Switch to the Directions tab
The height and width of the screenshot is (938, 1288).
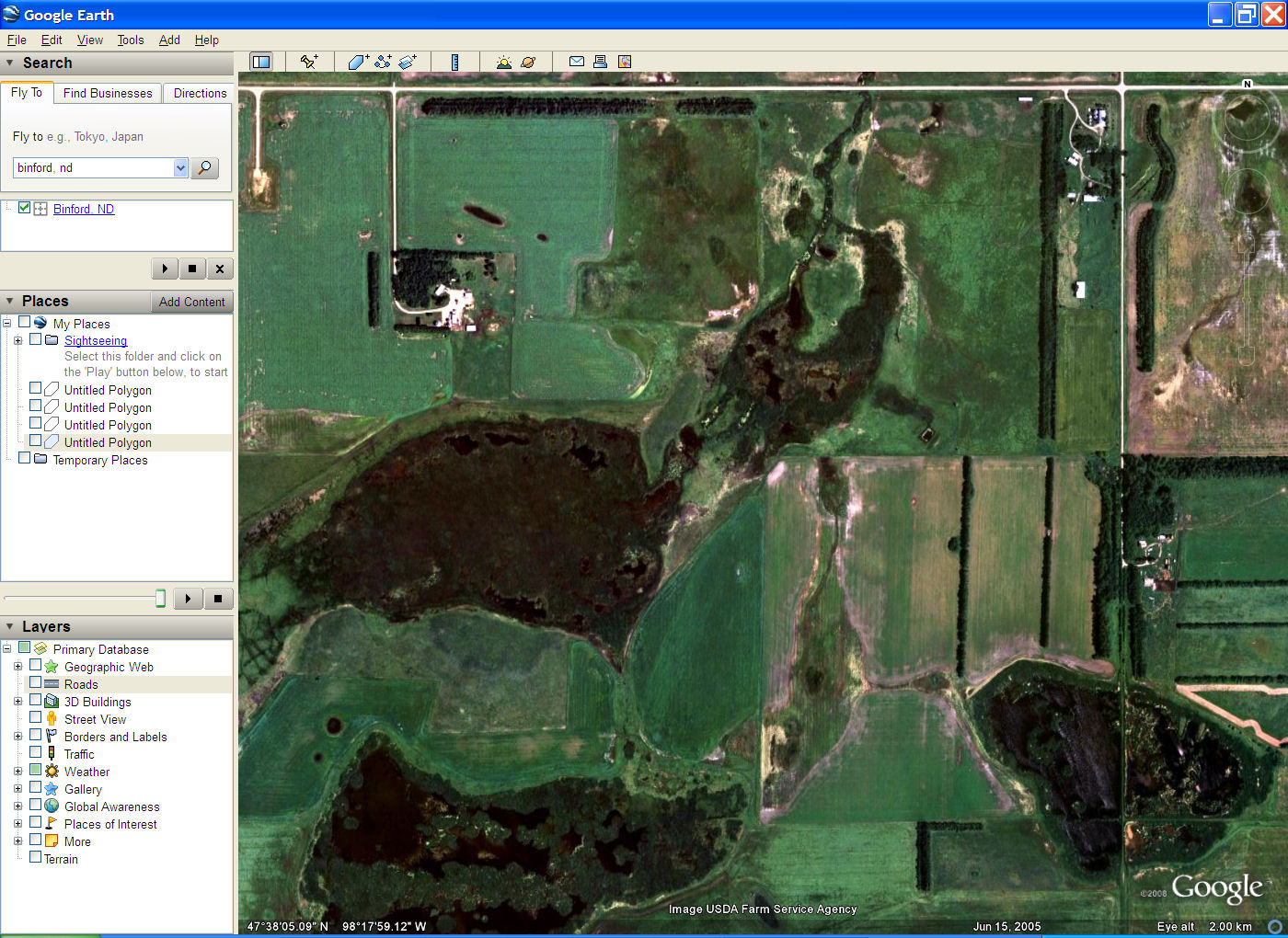[200, 93]
